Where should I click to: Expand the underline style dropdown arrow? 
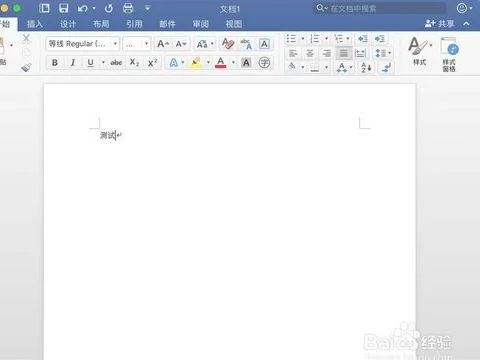pos(103,62)
